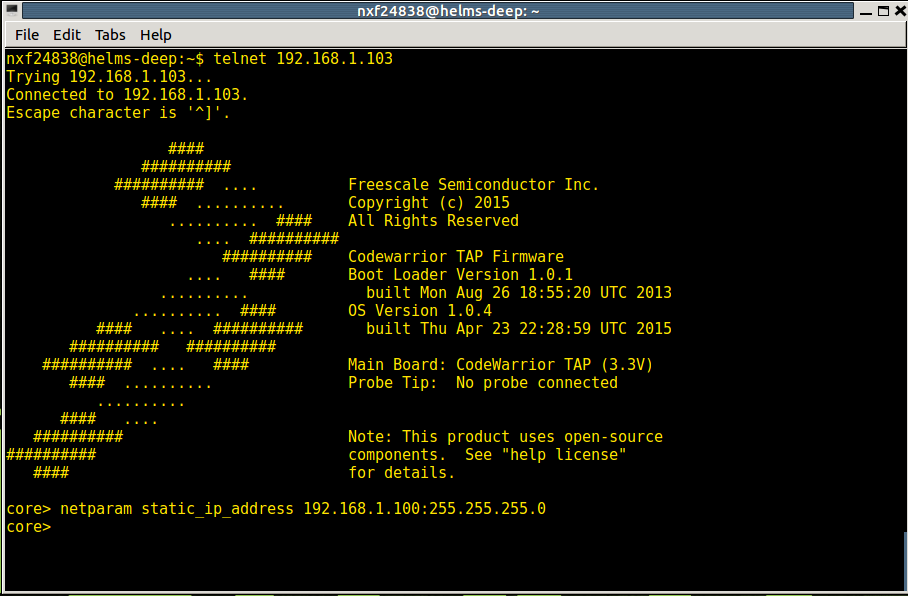Click the title bar text nxf24838@helms-deep: ~
The height and width of the screenshot is (596, 908).
pos(448,10)
